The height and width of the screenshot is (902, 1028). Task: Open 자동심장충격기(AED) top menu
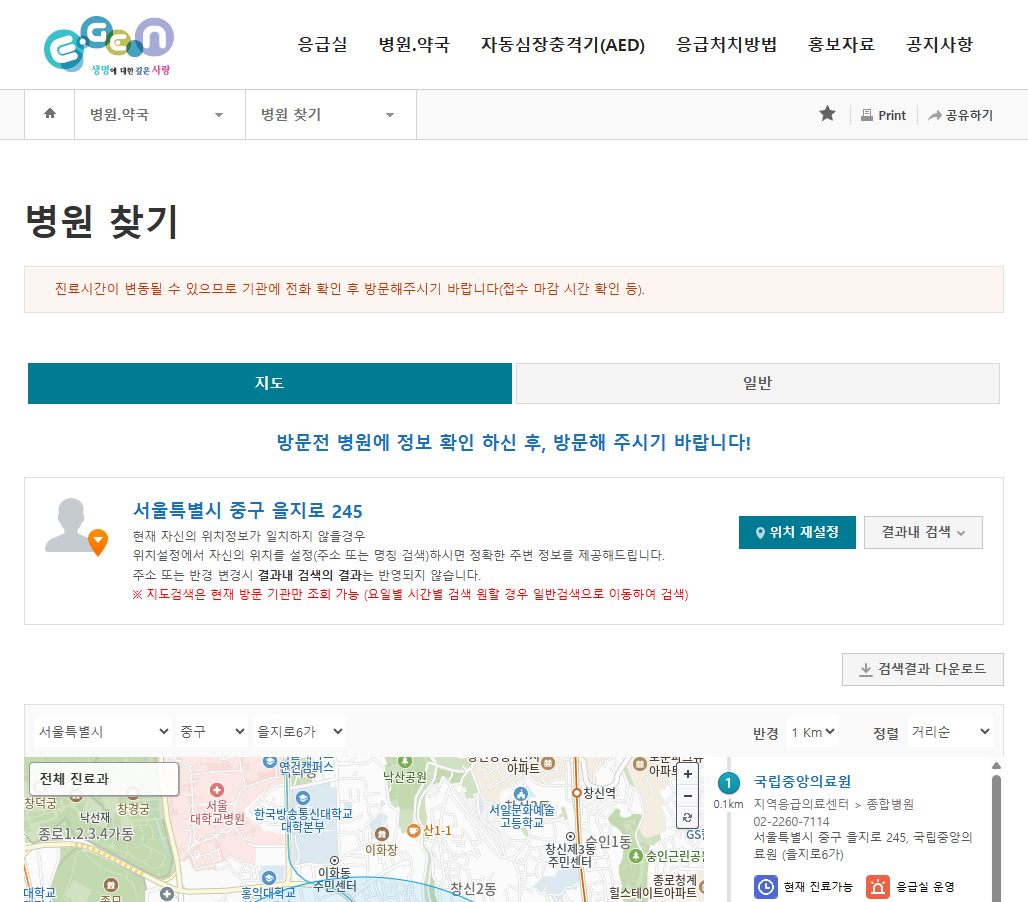[x=563, y=45]
